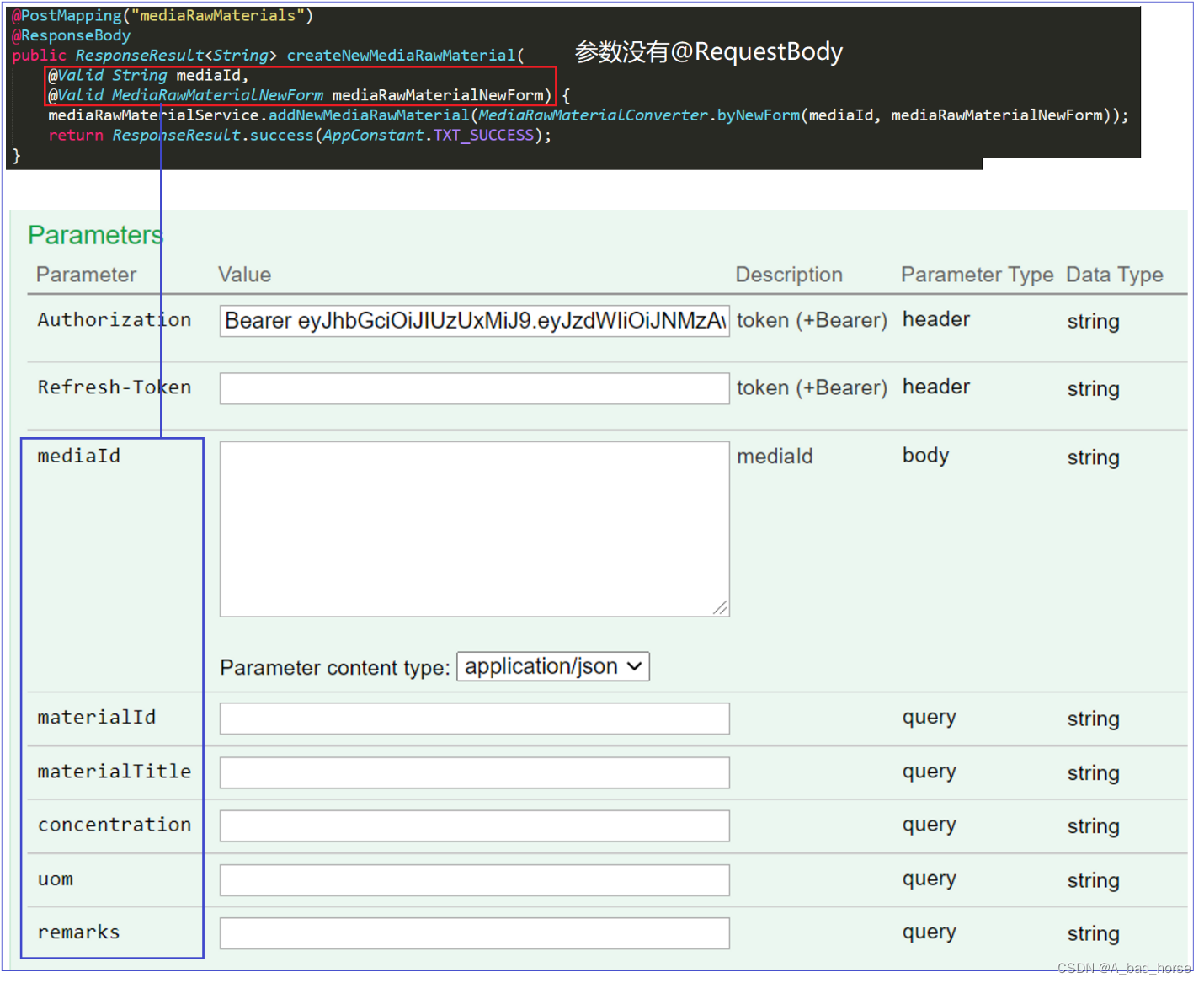
Task: Click query type in the materialTitle row
Action: click(930, 772)
